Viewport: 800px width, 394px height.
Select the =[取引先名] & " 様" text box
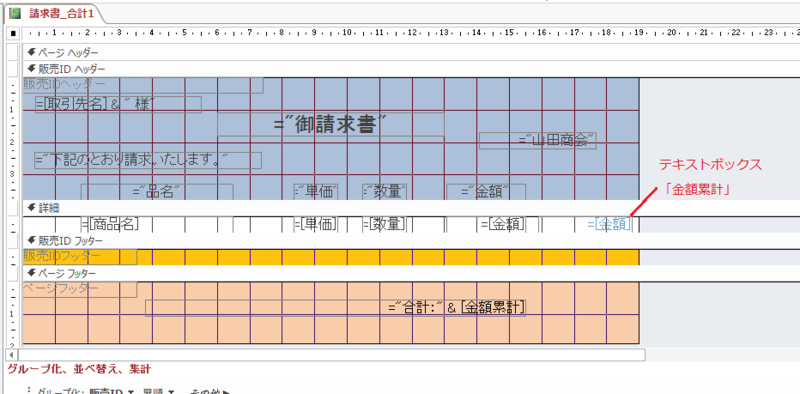[x=118, y=104]
